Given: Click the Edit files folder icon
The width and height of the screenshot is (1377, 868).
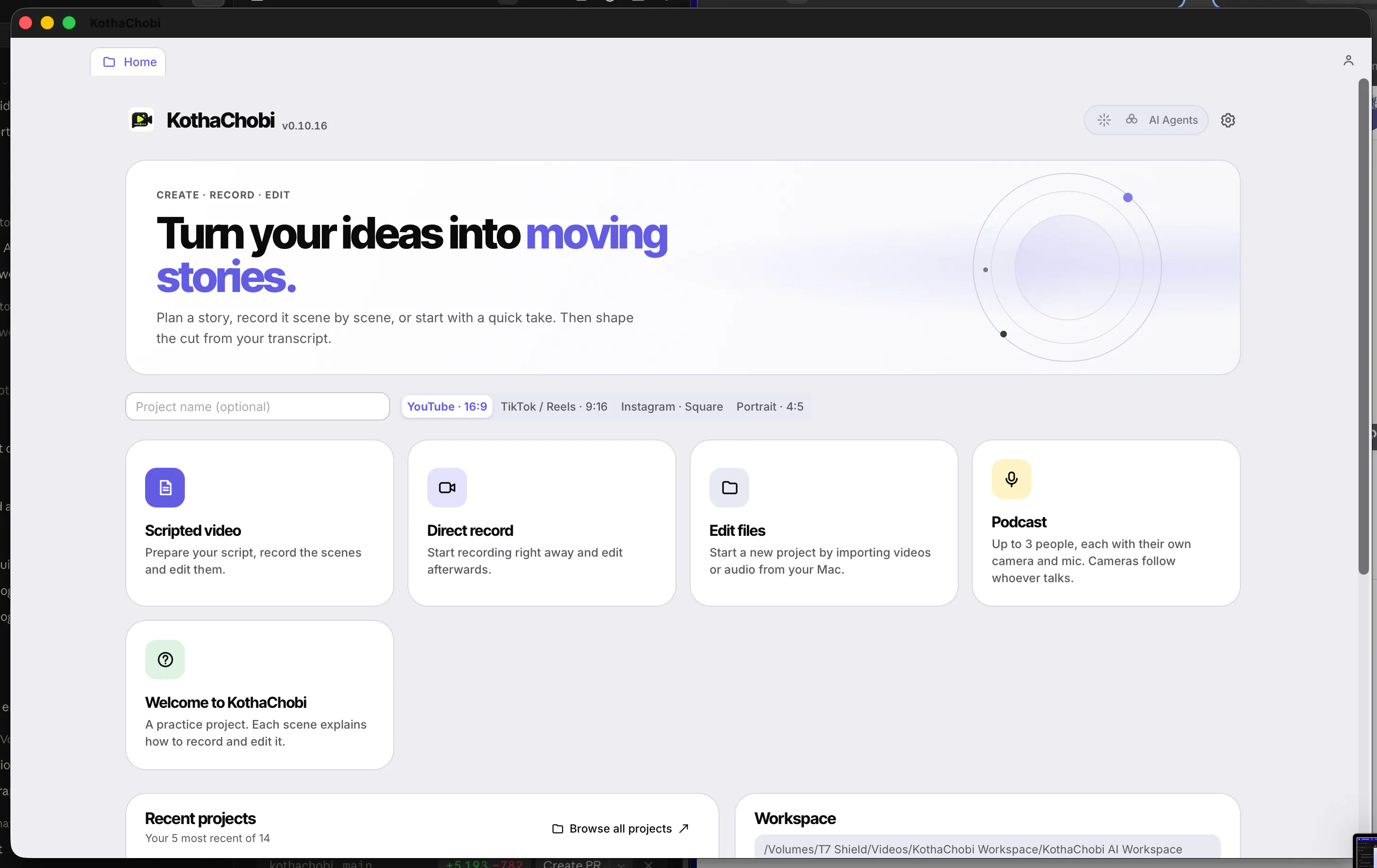Looking at the screenshot, I should coord(729,488).
